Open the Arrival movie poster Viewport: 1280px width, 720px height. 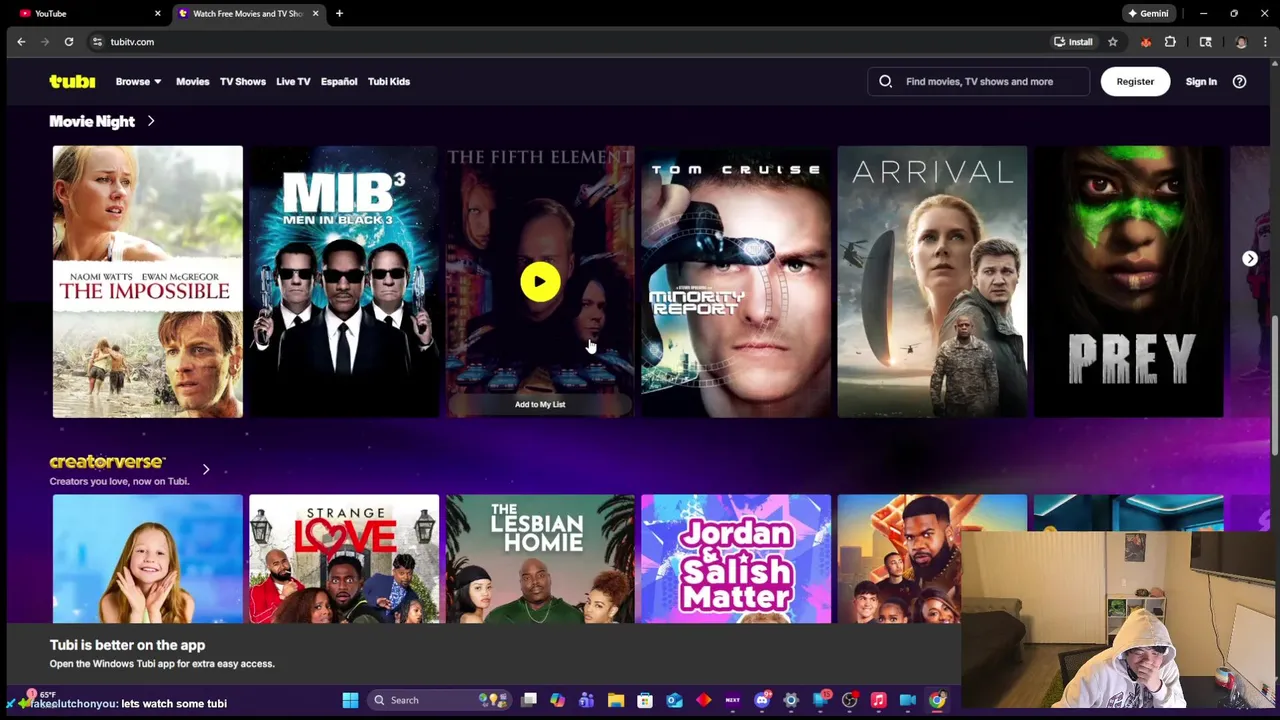pyautogui.click(x=932, y=282)
